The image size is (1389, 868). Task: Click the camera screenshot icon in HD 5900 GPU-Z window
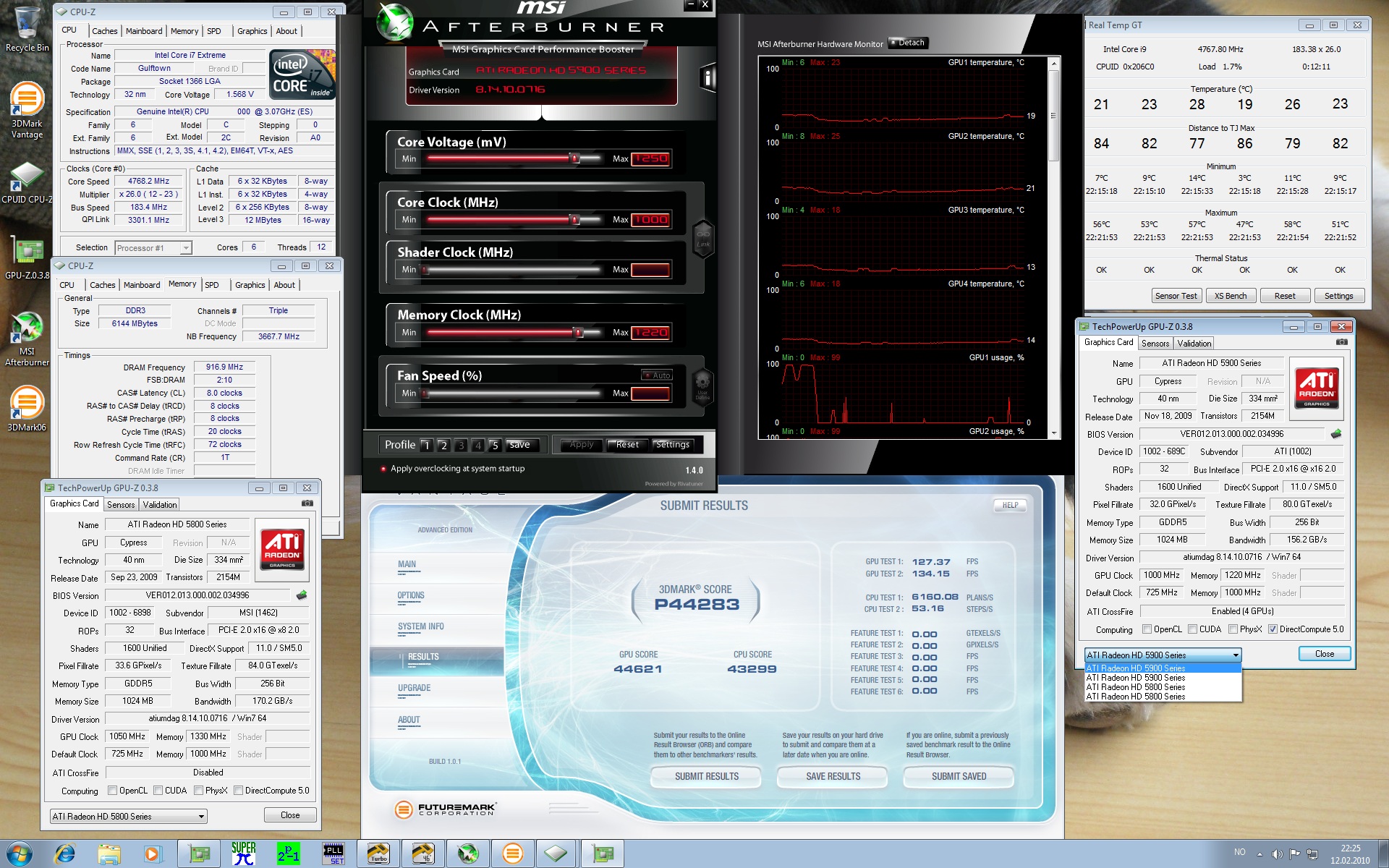[x=1341, y=342]
